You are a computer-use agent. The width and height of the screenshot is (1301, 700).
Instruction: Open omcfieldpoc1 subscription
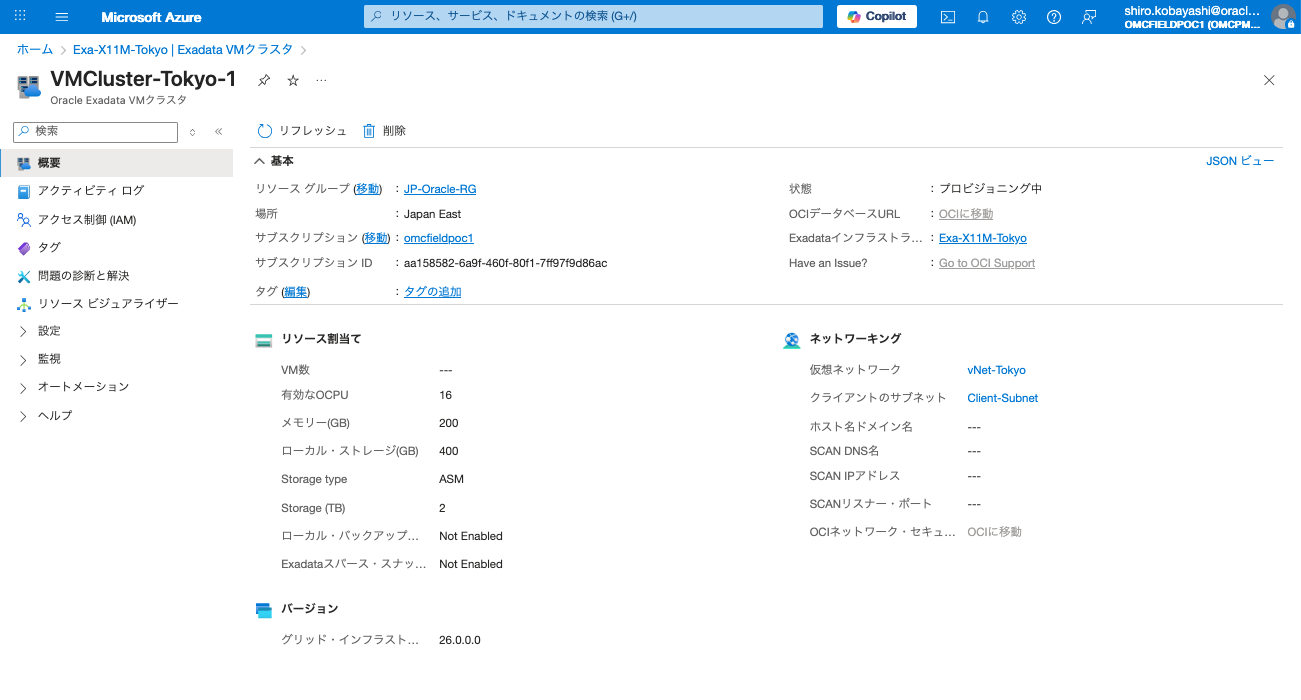(x=438, y=238)
